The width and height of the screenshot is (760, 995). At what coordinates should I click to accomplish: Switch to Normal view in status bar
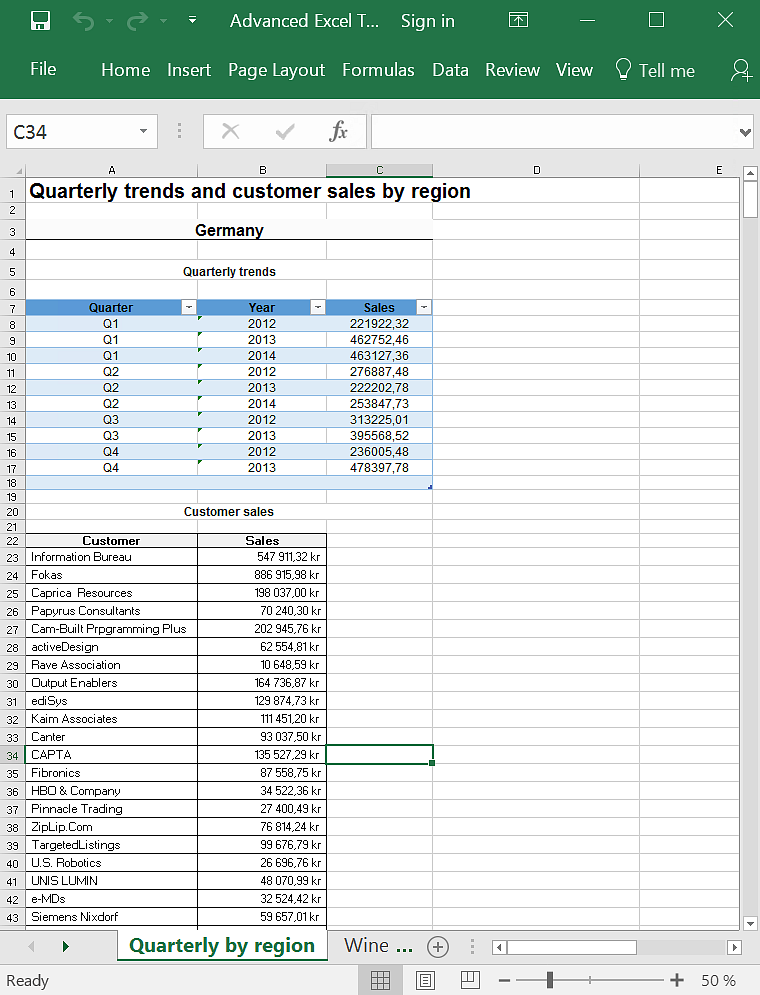pos(380,979)
